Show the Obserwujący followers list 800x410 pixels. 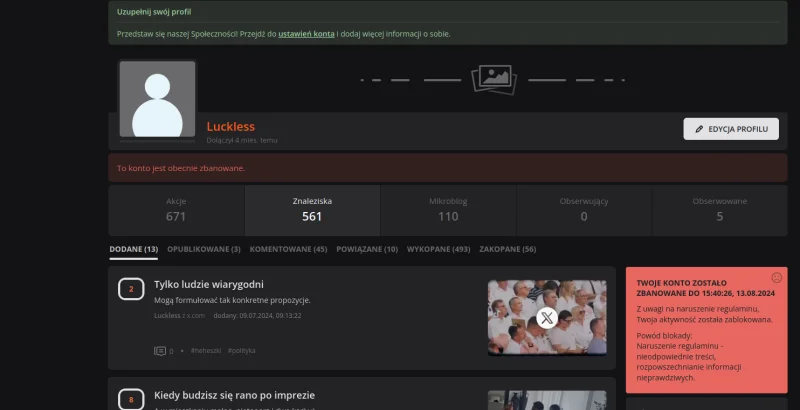click(x=584, y=209)
